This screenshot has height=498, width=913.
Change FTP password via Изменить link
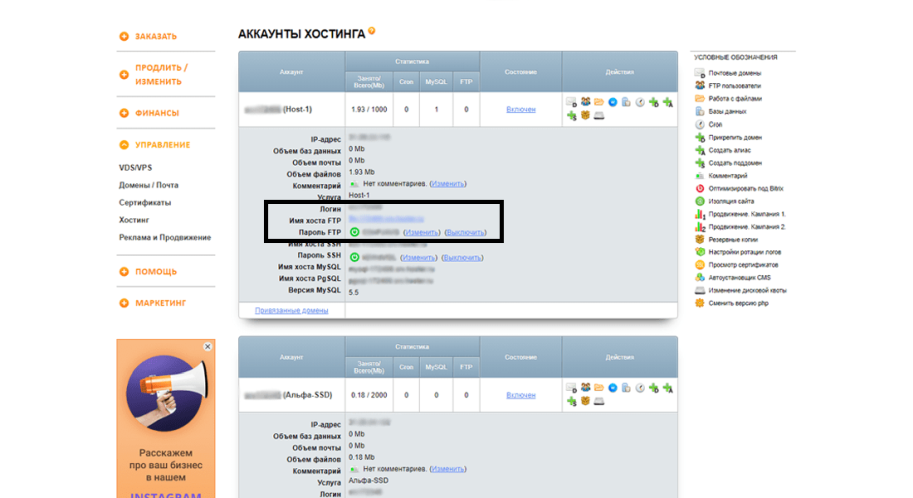(422, 232)
